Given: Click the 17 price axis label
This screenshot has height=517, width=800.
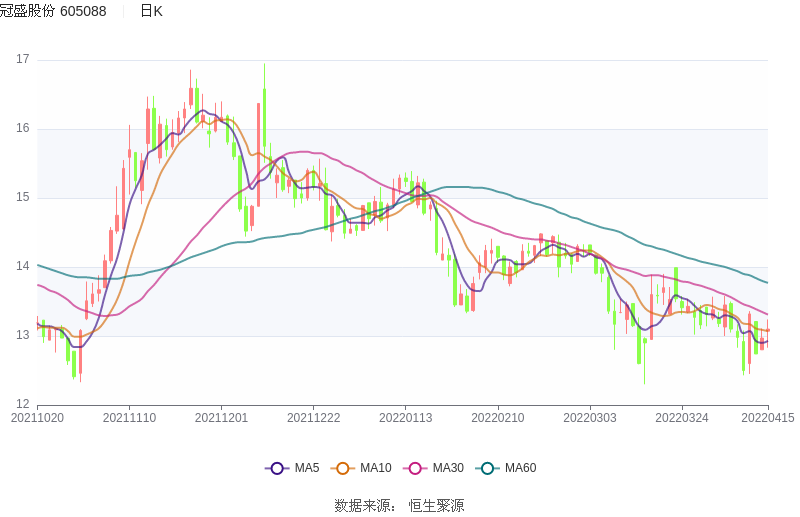Looking at the screenshot, I should click(x=22, y=60).
